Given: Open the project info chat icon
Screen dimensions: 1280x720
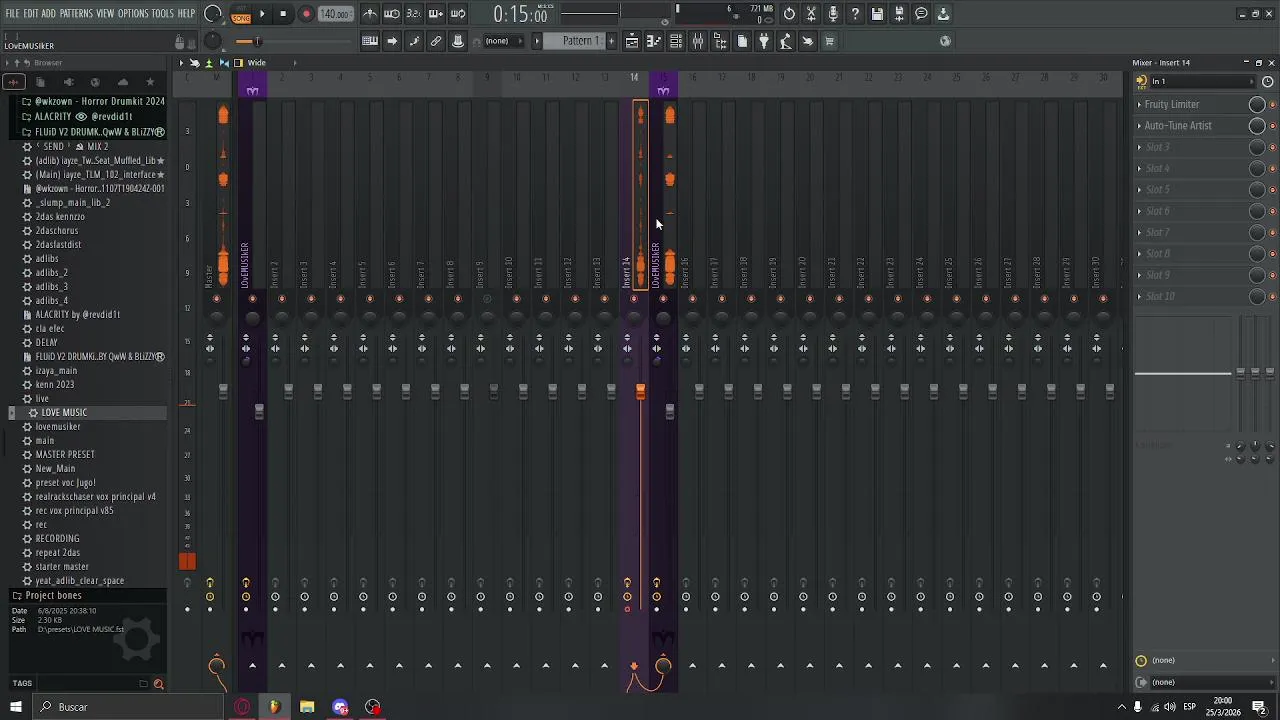Looking at the screenshot, I should (921, 14).
